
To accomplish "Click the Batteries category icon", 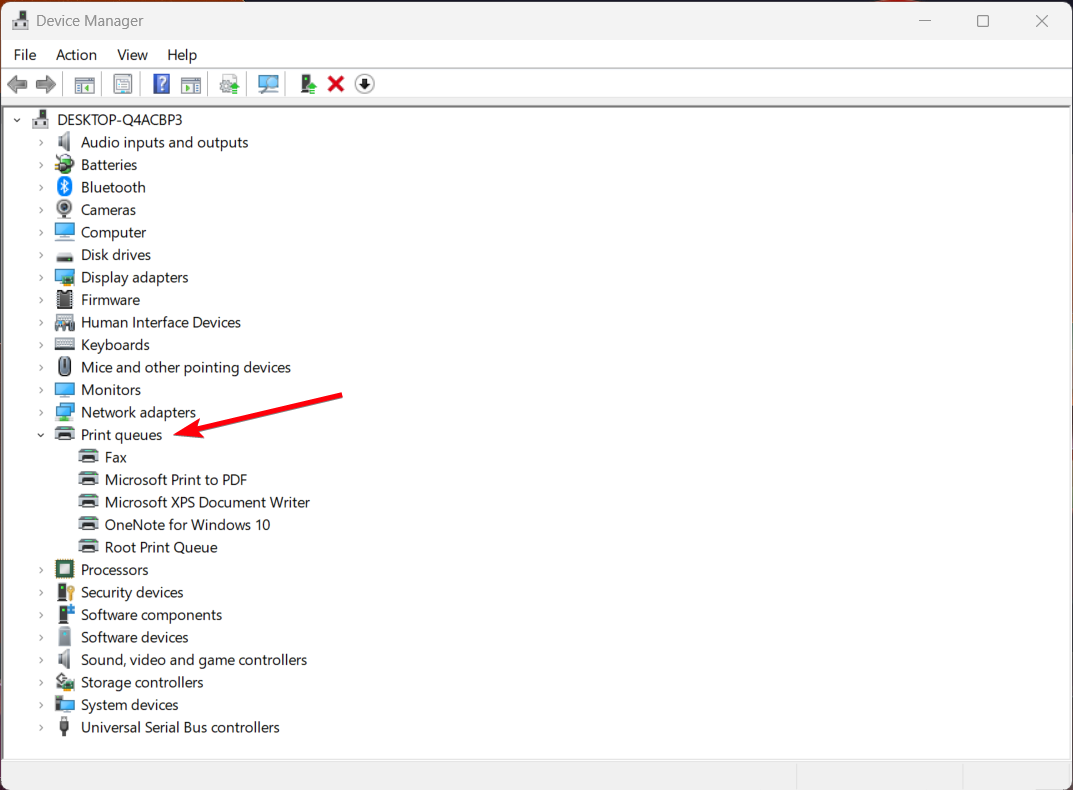I will (x=64, y=164).
